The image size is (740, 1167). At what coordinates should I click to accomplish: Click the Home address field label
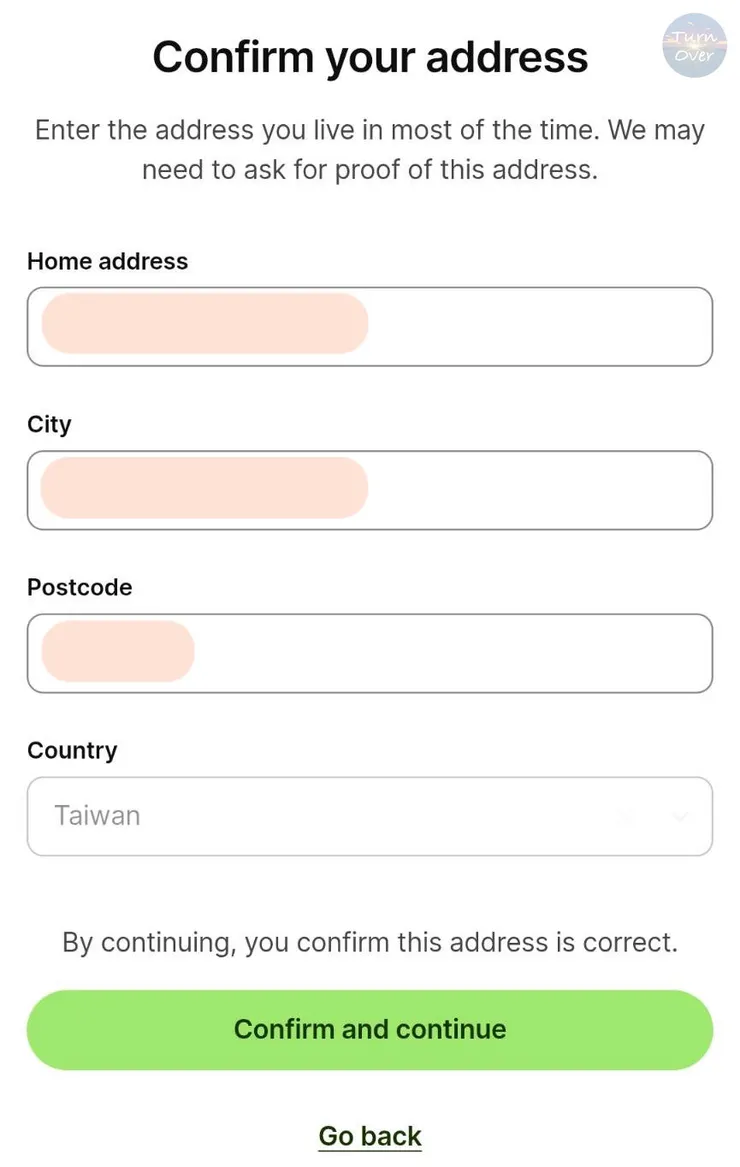[107, 261]
